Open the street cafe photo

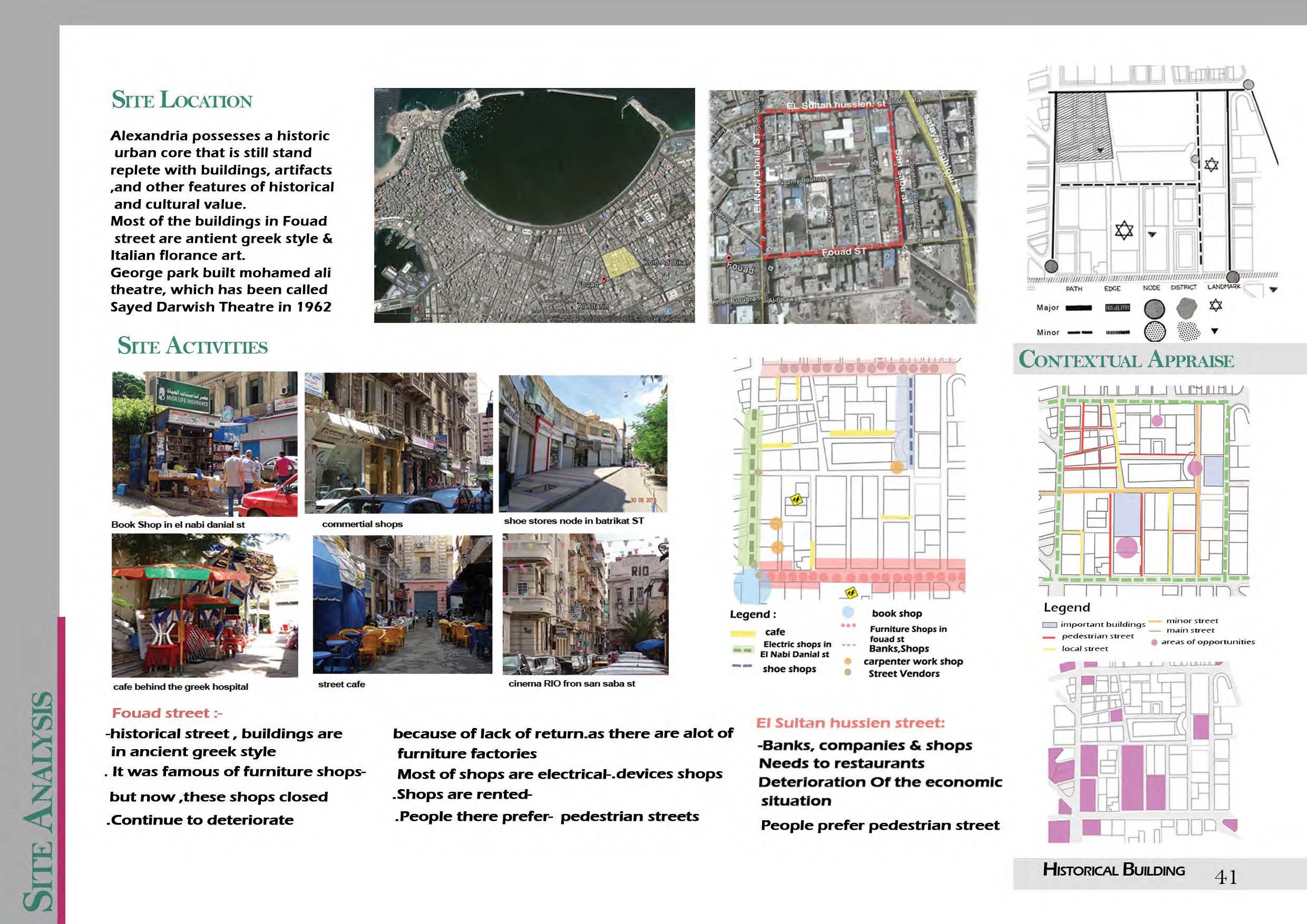402,604
